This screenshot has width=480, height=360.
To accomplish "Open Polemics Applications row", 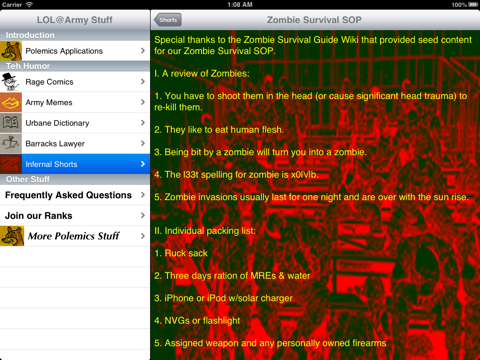I will [x=75, y=51].
